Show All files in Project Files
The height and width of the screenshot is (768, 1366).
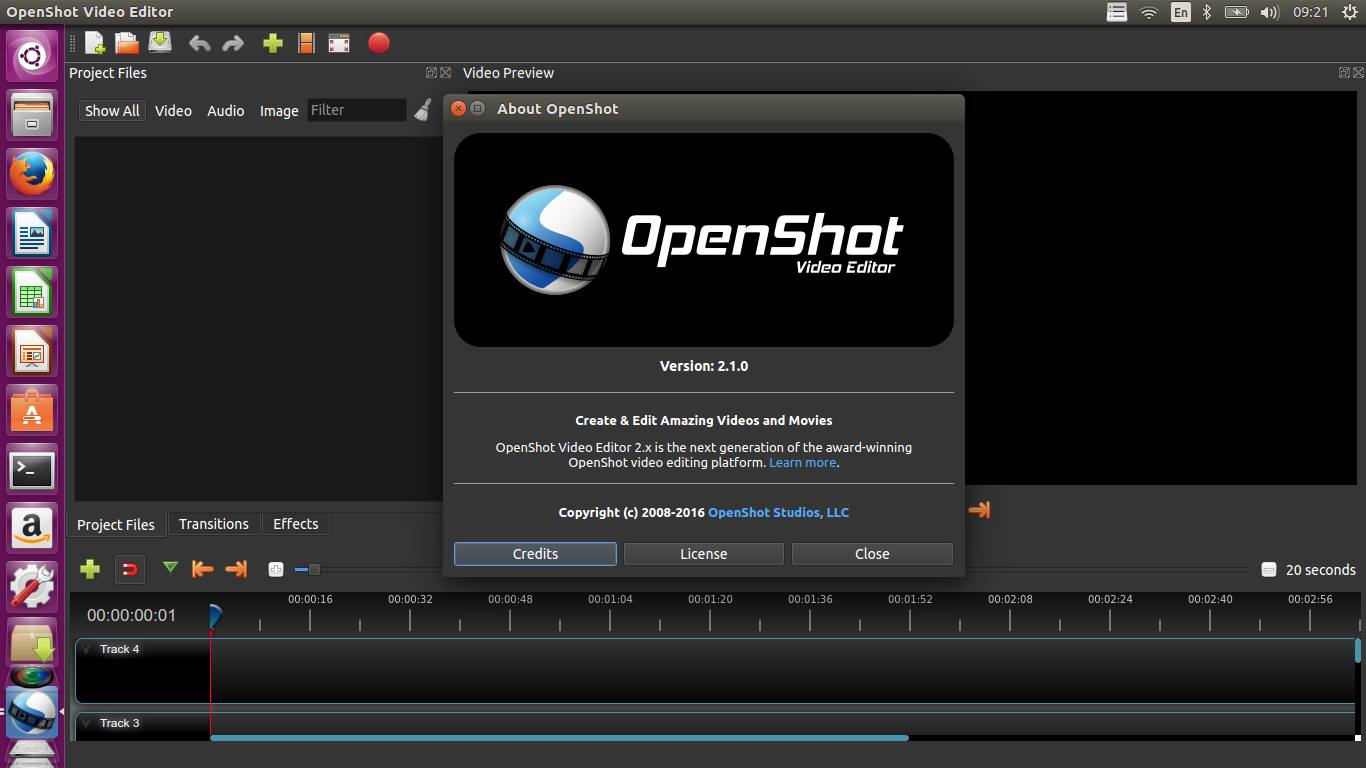(112, 111)
